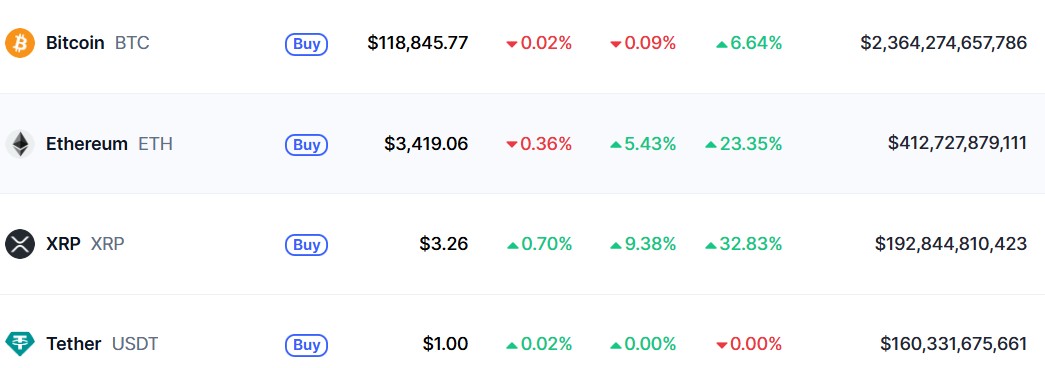Click the USDT ticker symbol

pyautogui.click(x=135, y=344)
